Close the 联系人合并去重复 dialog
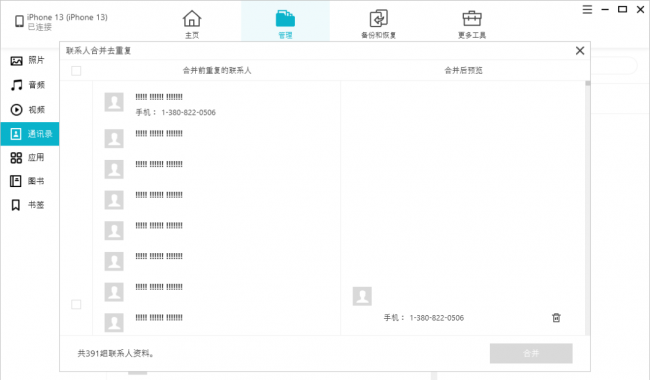 tap(580, 51)
